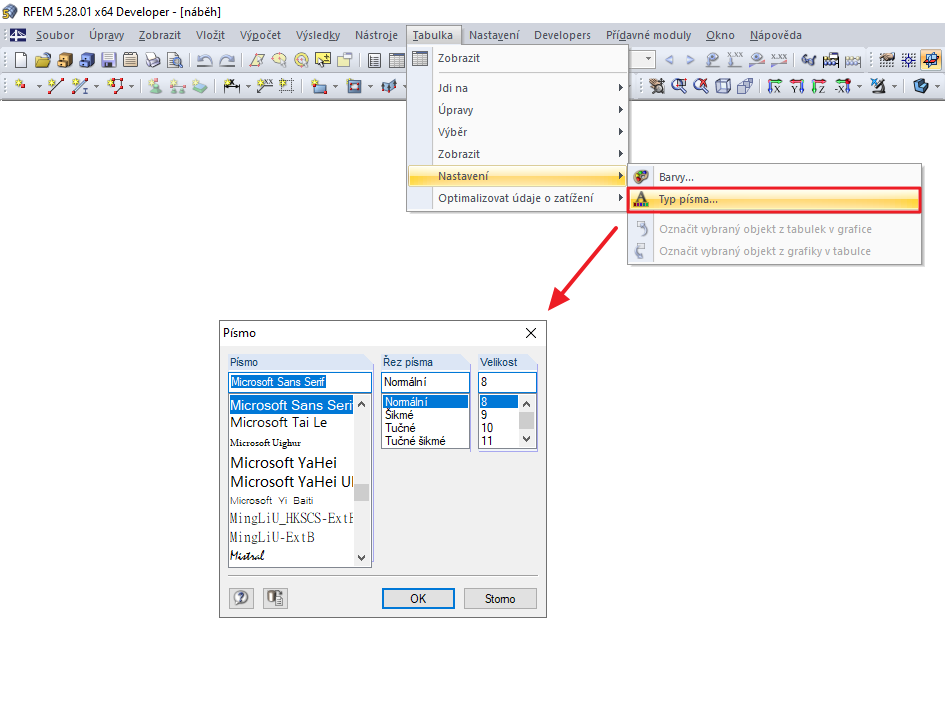Insert a new member beam
The width and height of the screenshot is (945, 708).
pos(80,86)
